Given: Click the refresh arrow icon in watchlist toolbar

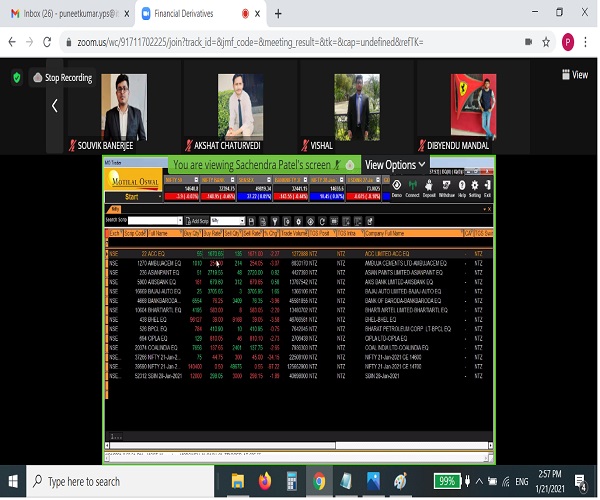Looking at the screenshot, I should tap(322, 221).
